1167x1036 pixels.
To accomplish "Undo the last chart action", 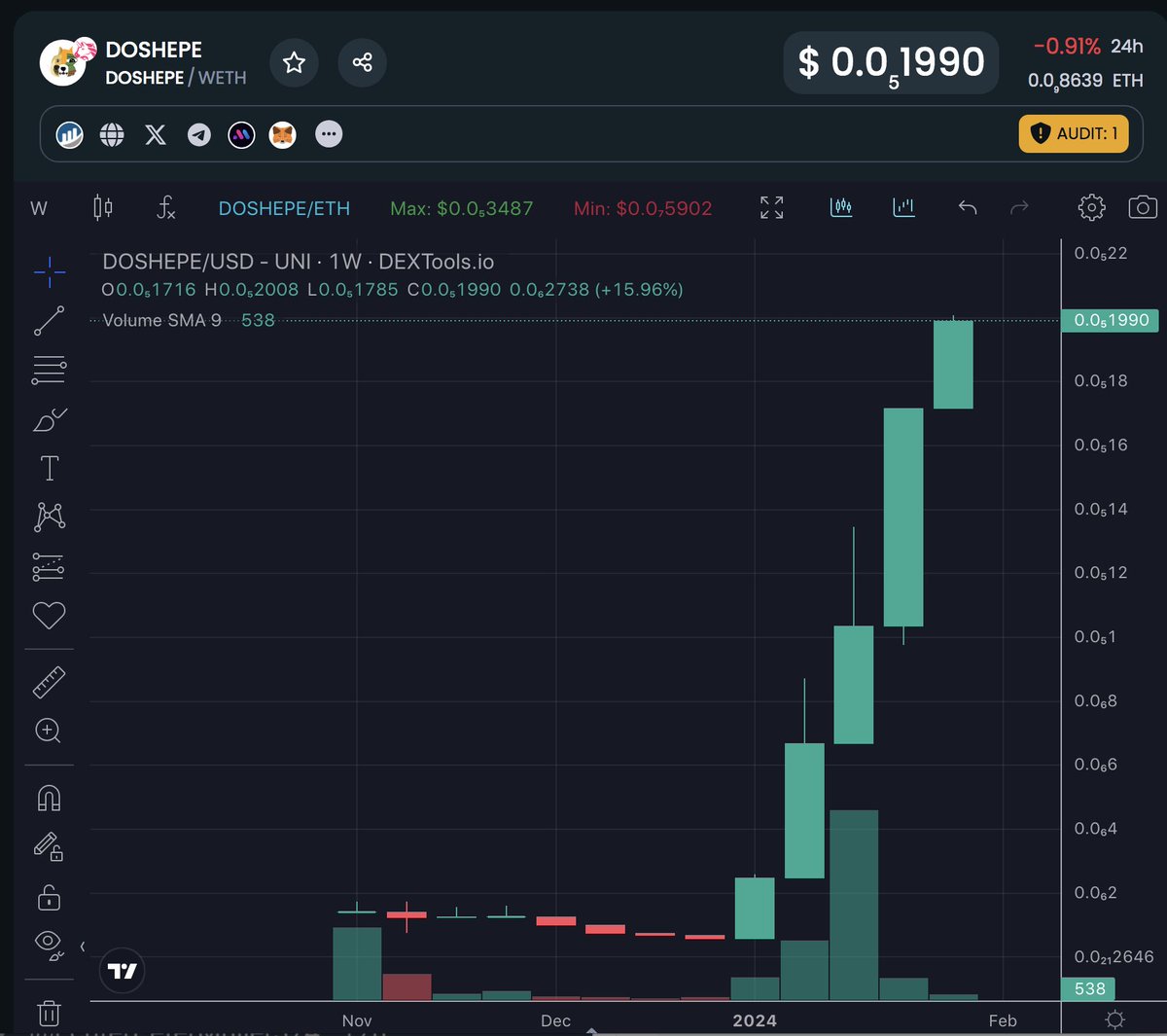I will (x=967, y=207).
